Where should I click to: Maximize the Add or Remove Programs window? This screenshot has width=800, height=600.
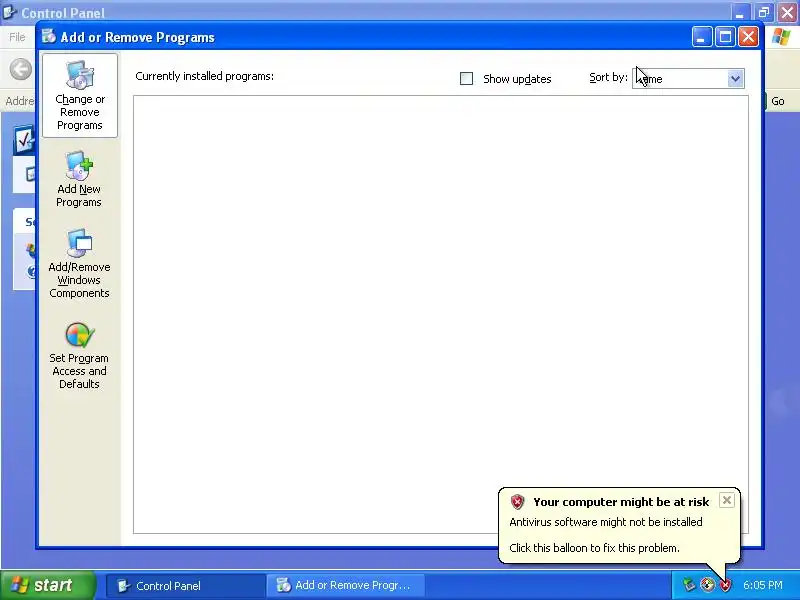(725, 37)
